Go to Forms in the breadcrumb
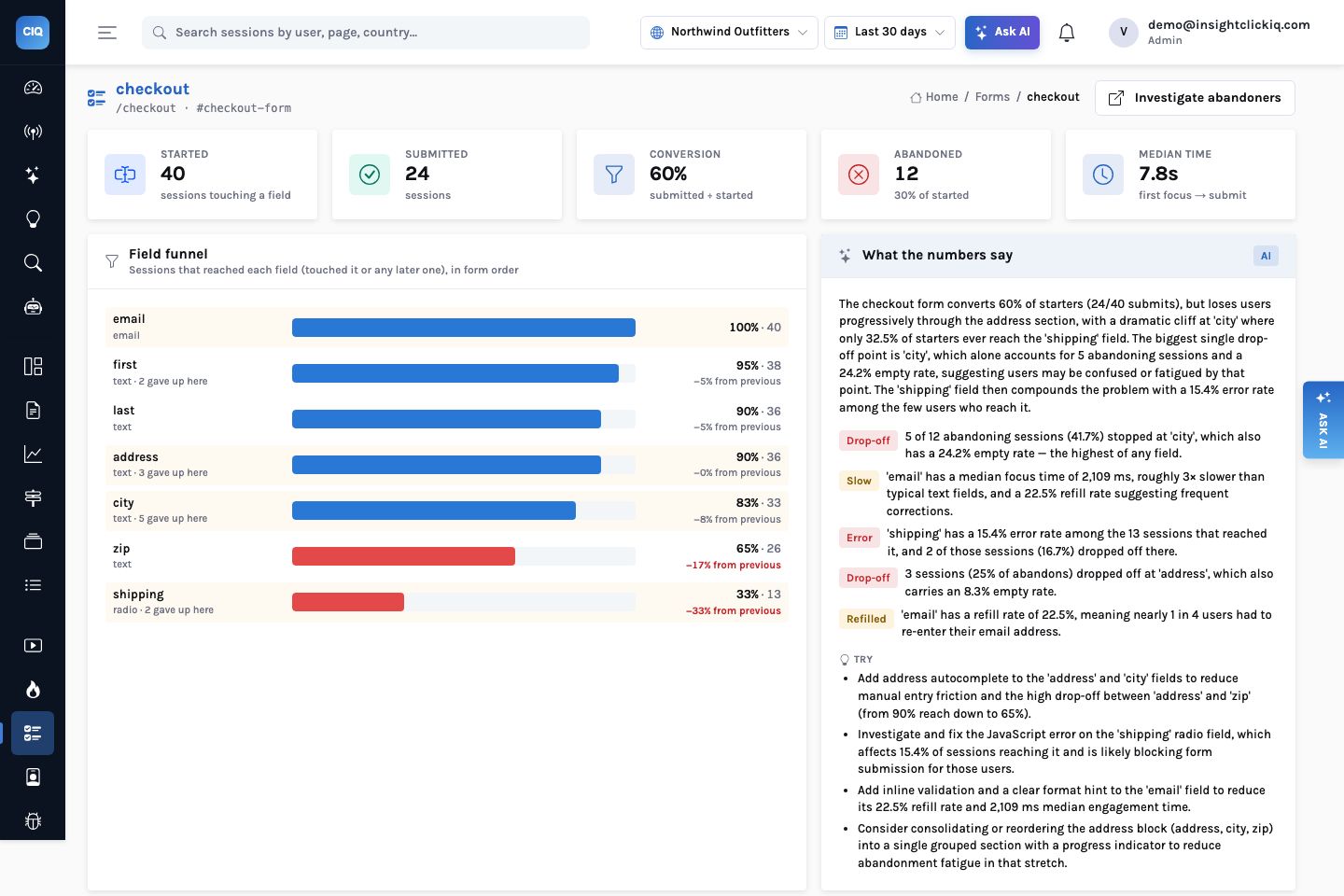 pos(992,97)
